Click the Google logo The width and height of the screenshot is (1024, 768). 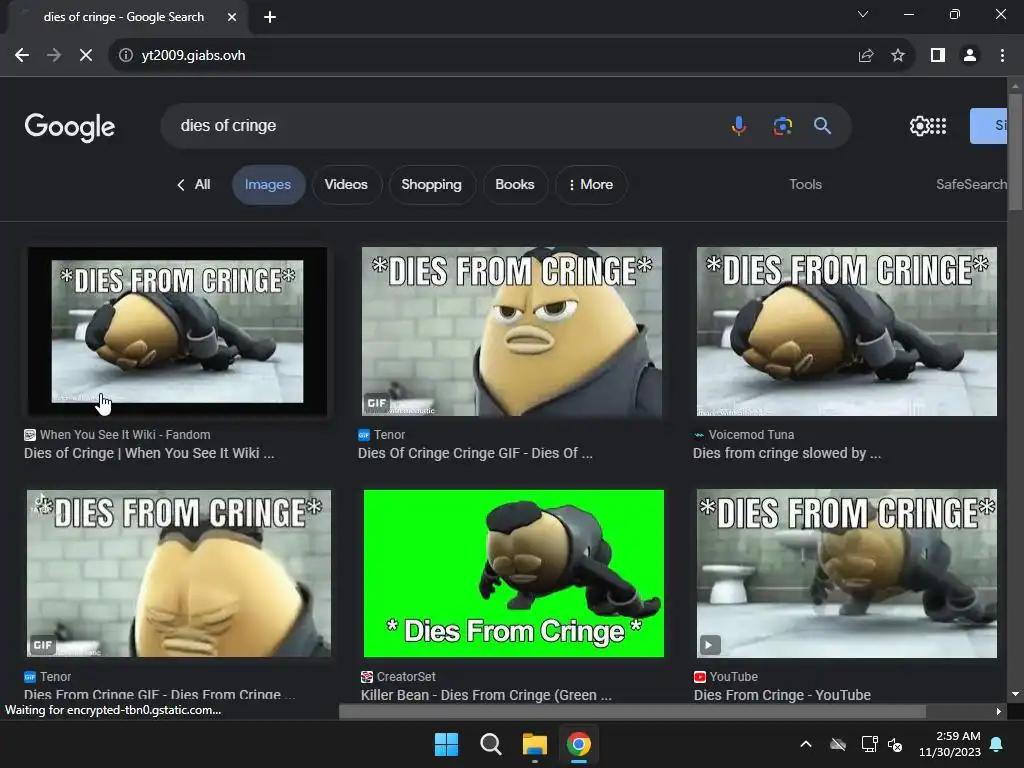[x=70, y=127]
